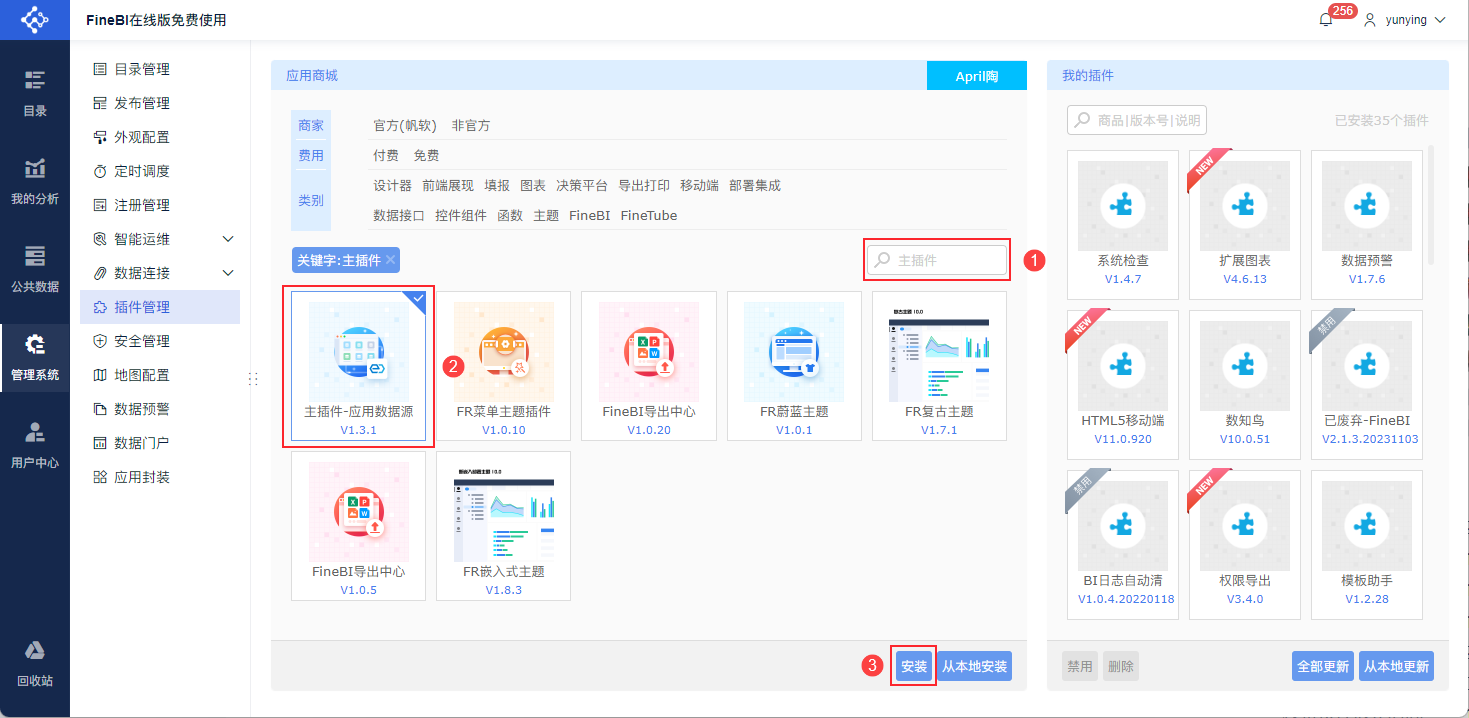Select the 函数 category

[510, 216]
